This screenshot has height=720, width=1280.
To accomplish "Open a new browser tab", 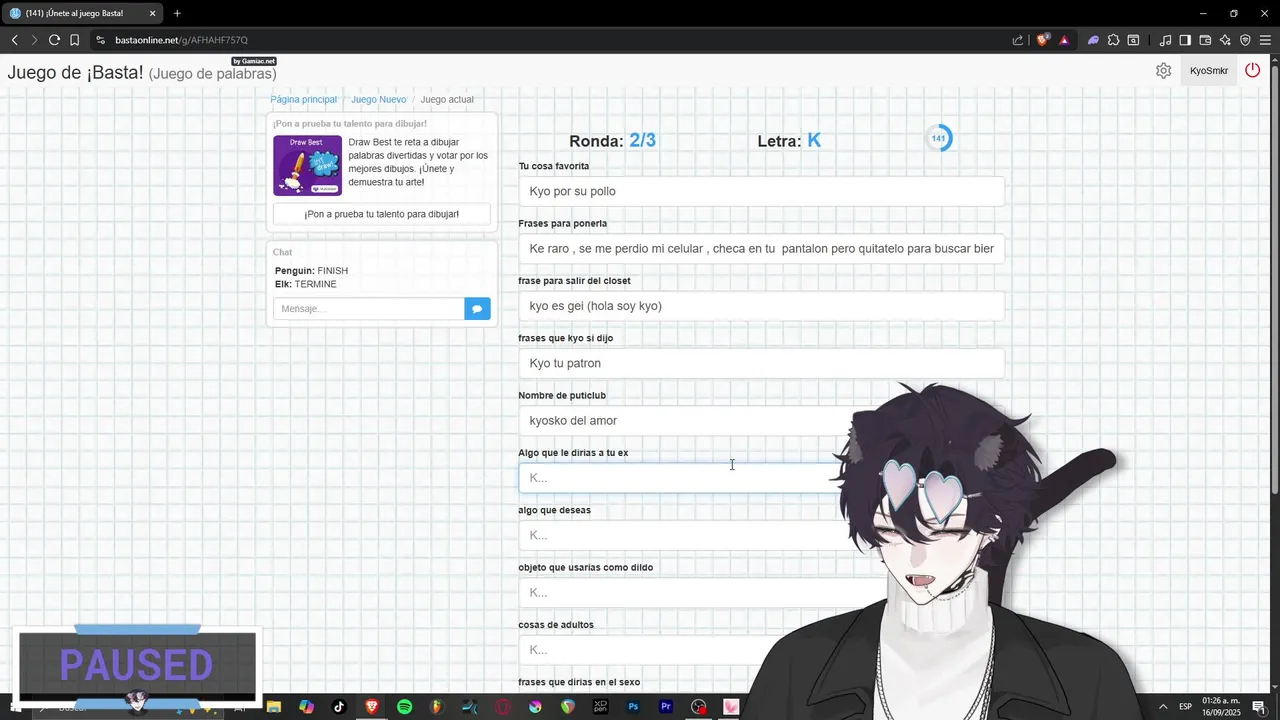I will click(177, 13).
